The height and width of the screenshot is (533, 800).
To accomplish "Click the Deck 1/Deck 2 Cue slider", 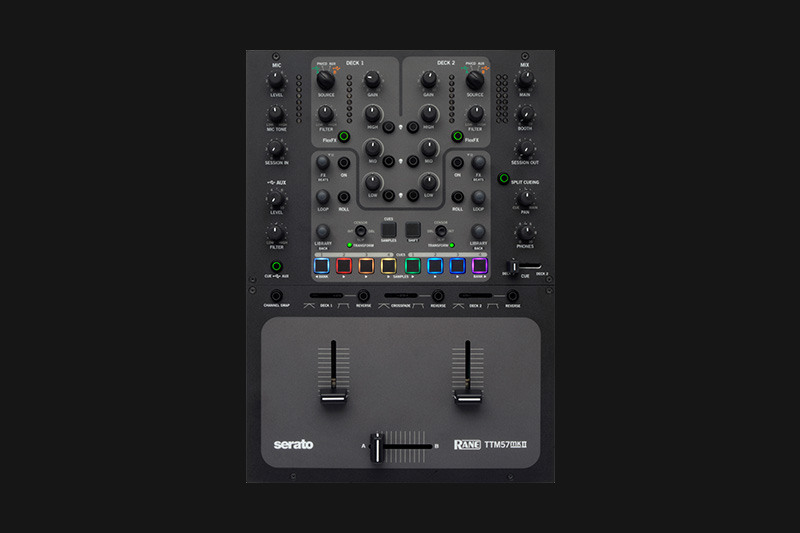I will (x=513, y=267).
